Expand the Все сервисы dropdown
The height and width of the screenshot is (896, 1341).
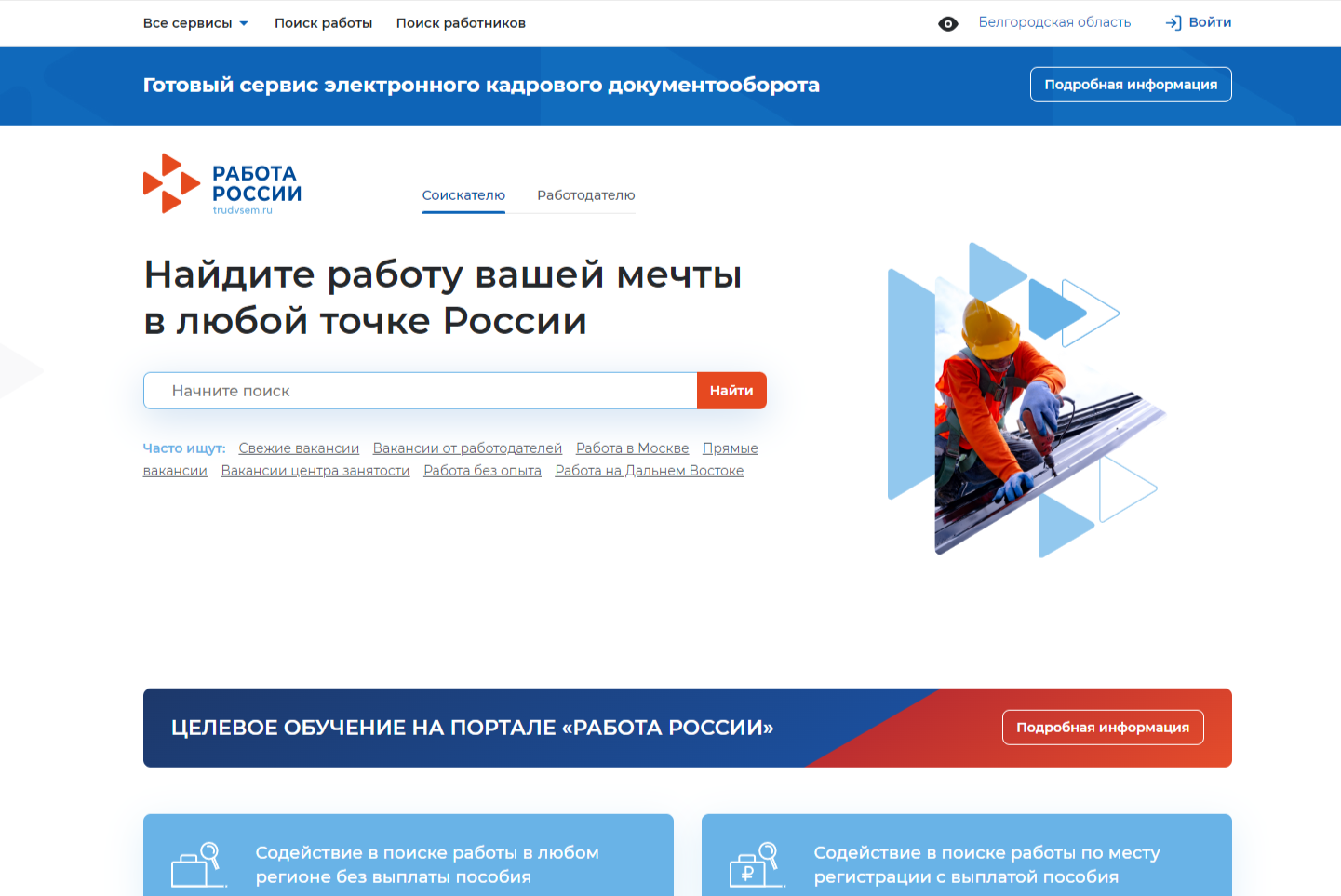click(195, 23)
